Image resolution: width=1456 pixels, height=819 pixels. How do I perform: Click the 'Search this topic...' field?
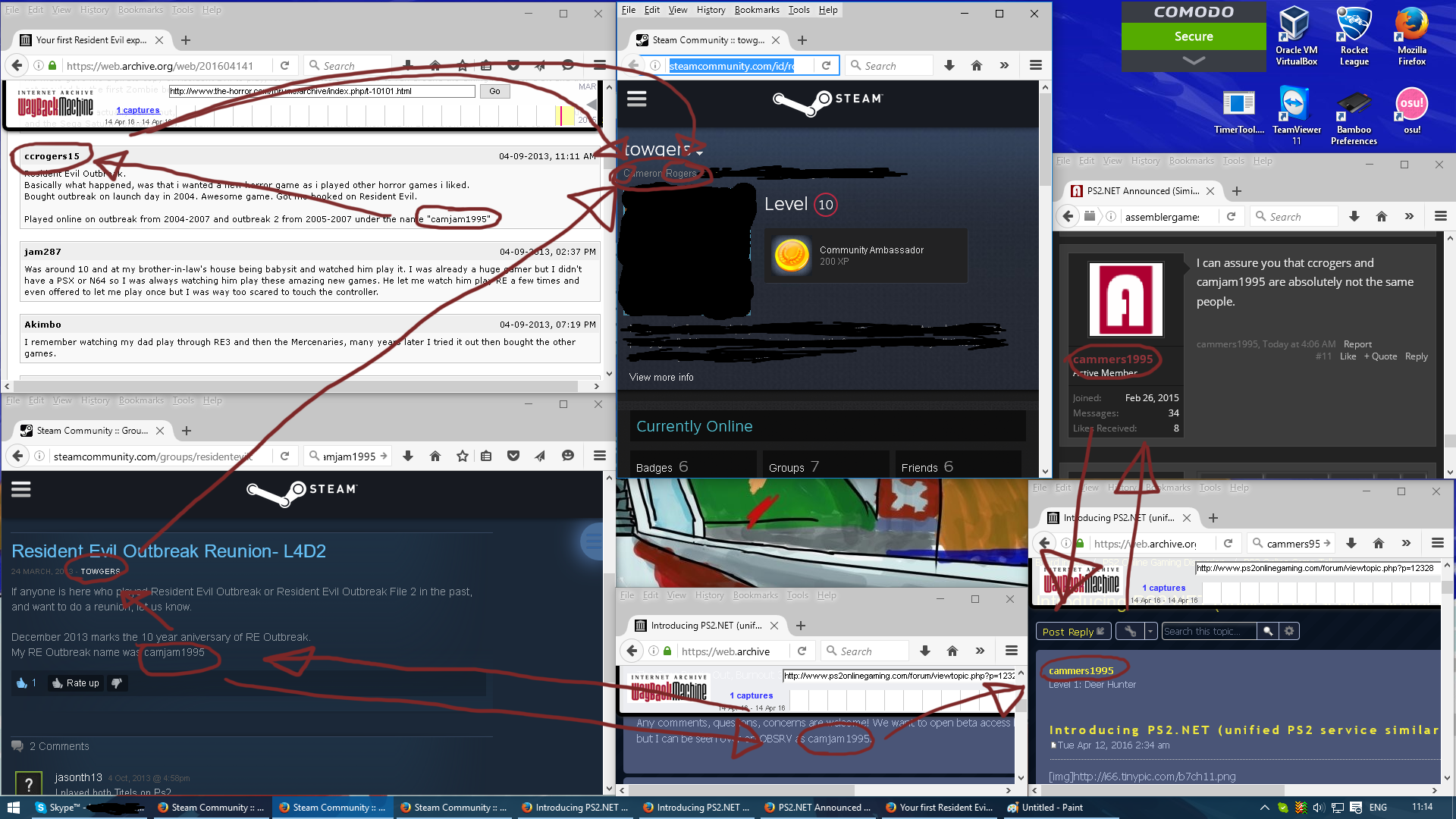1209,631
